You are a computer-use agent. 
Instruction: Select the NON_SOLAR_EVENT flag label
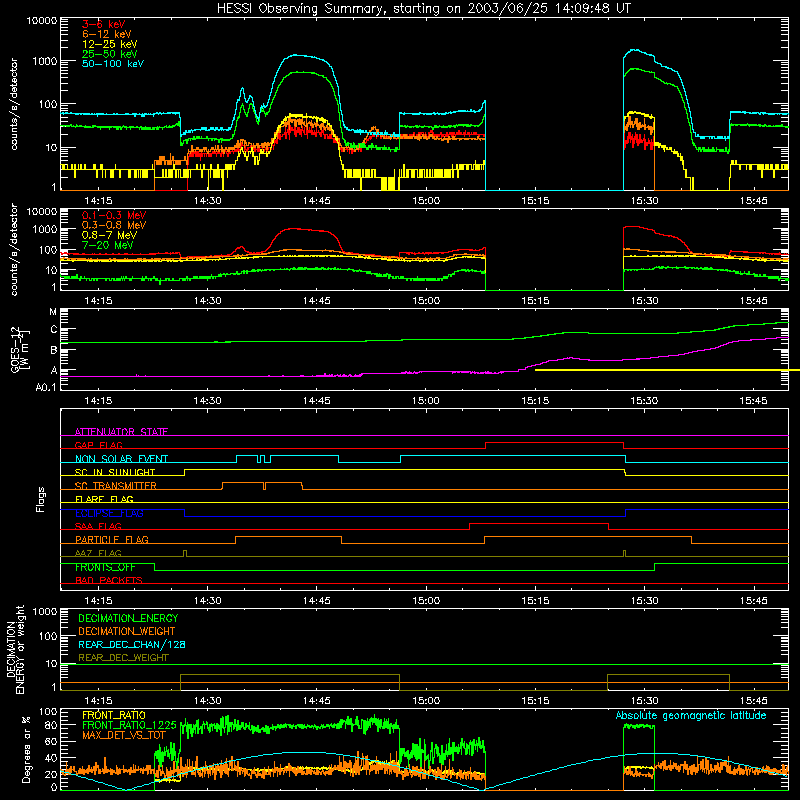(121, 459)
